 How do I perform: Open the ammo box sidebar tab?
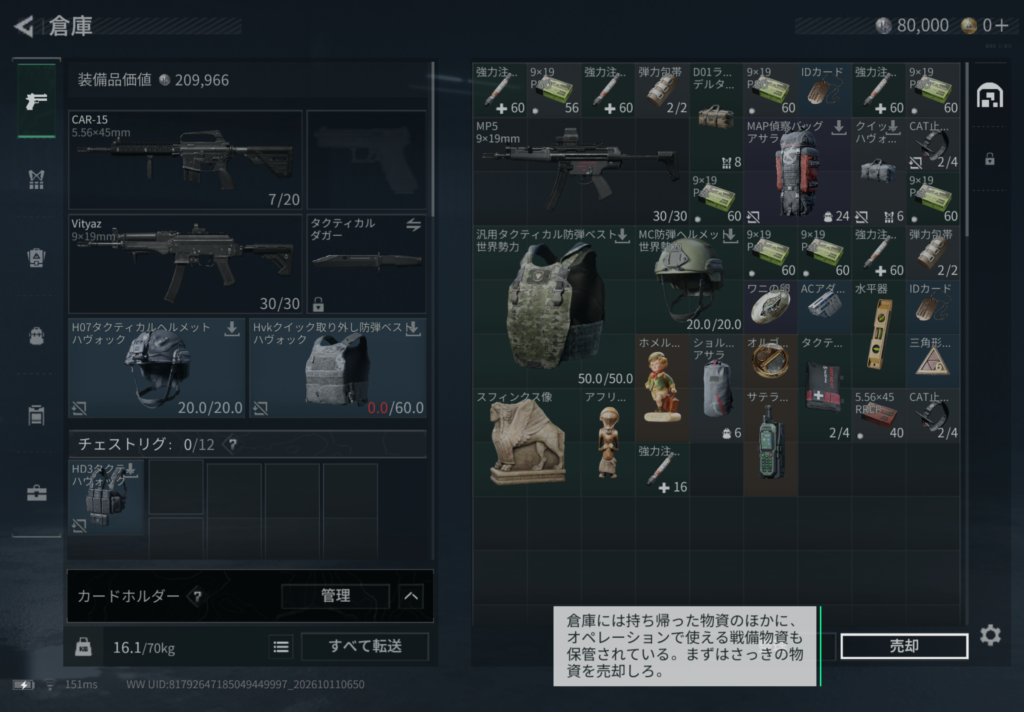click(36, 414)
